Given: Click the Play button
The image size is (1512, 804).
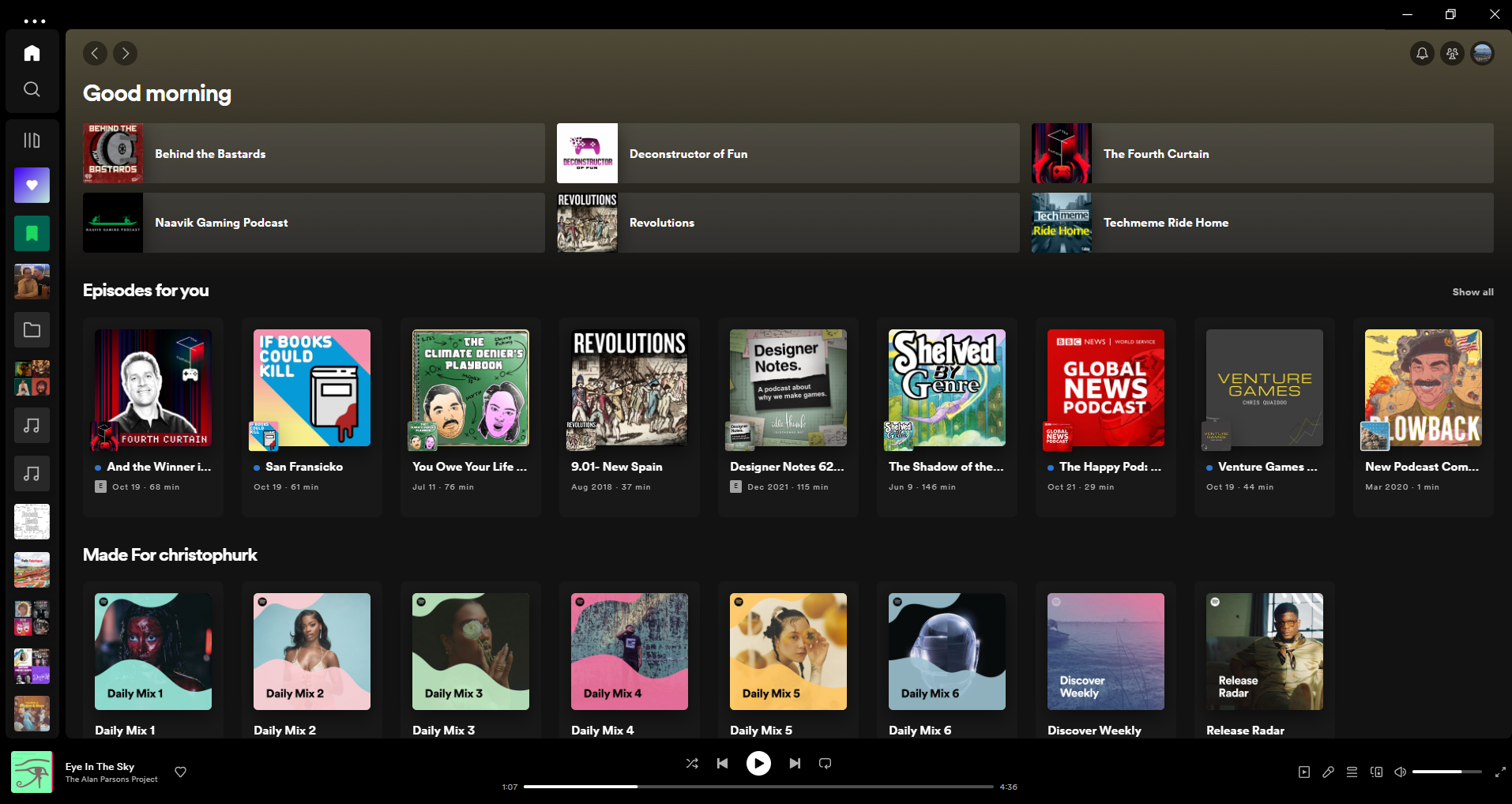Looking at the screenshot, I should click(x=758, y=763).
